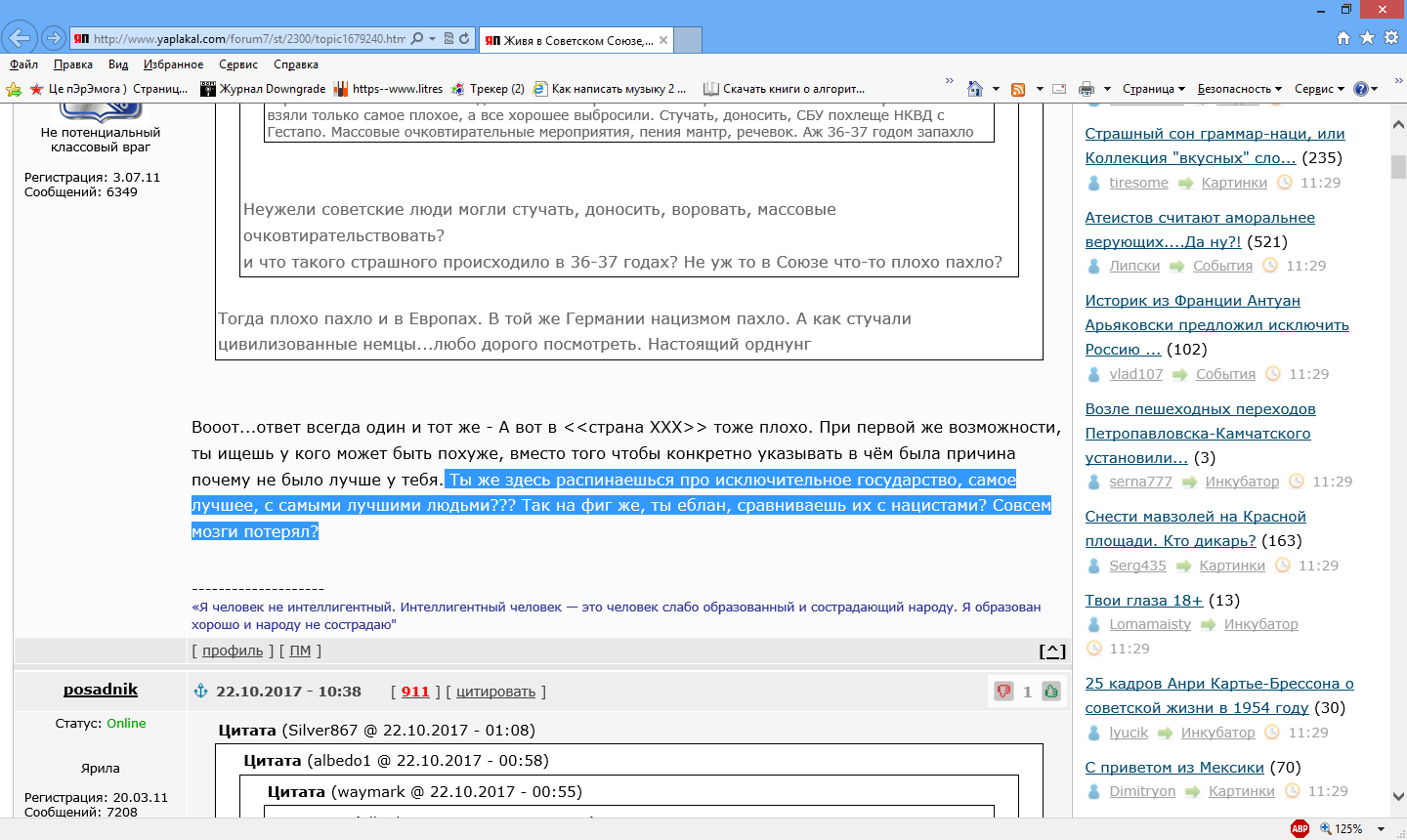Click the thumbs-down icon on posadnik's post

(1003, 691)
